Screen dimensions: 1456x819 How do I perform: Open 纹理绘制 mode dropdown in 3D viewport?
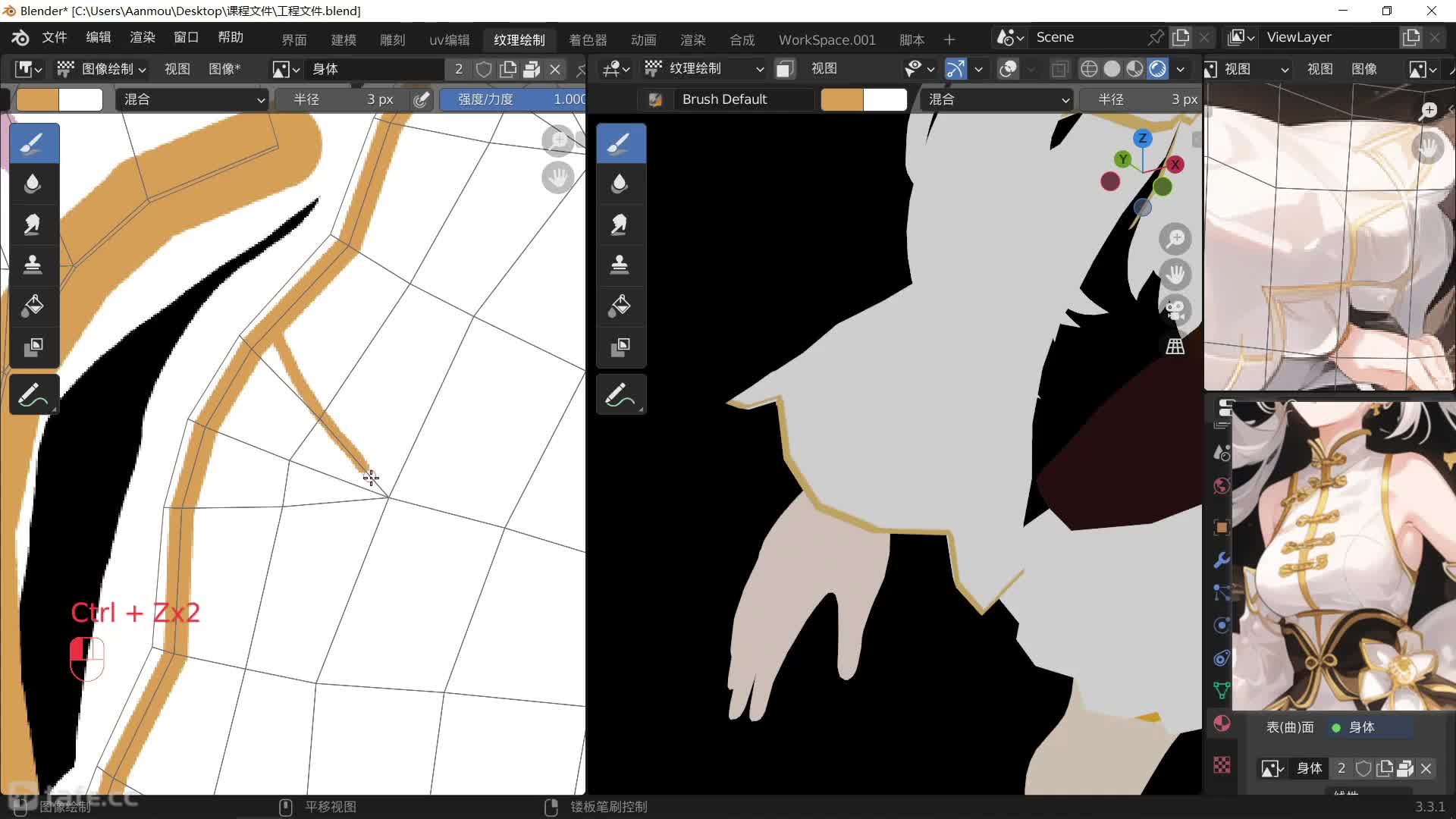tap(704, 69)
